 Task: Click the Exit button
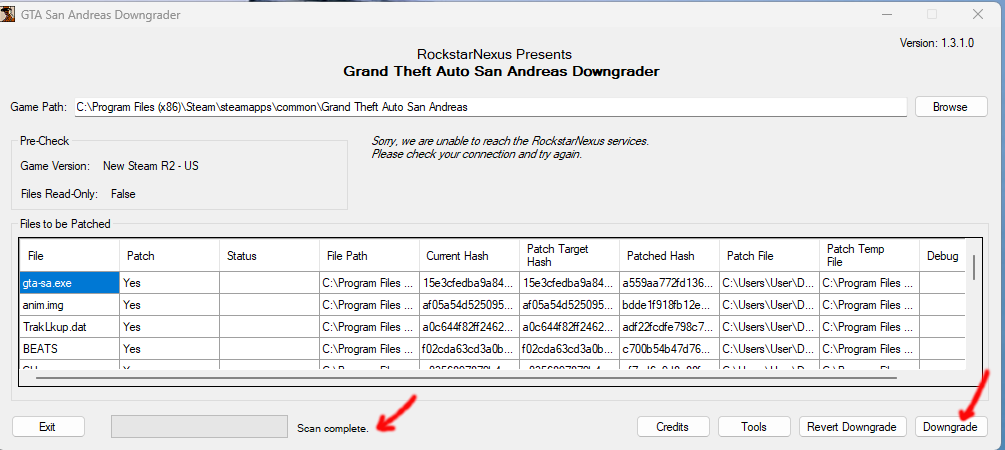click(48, 427)
